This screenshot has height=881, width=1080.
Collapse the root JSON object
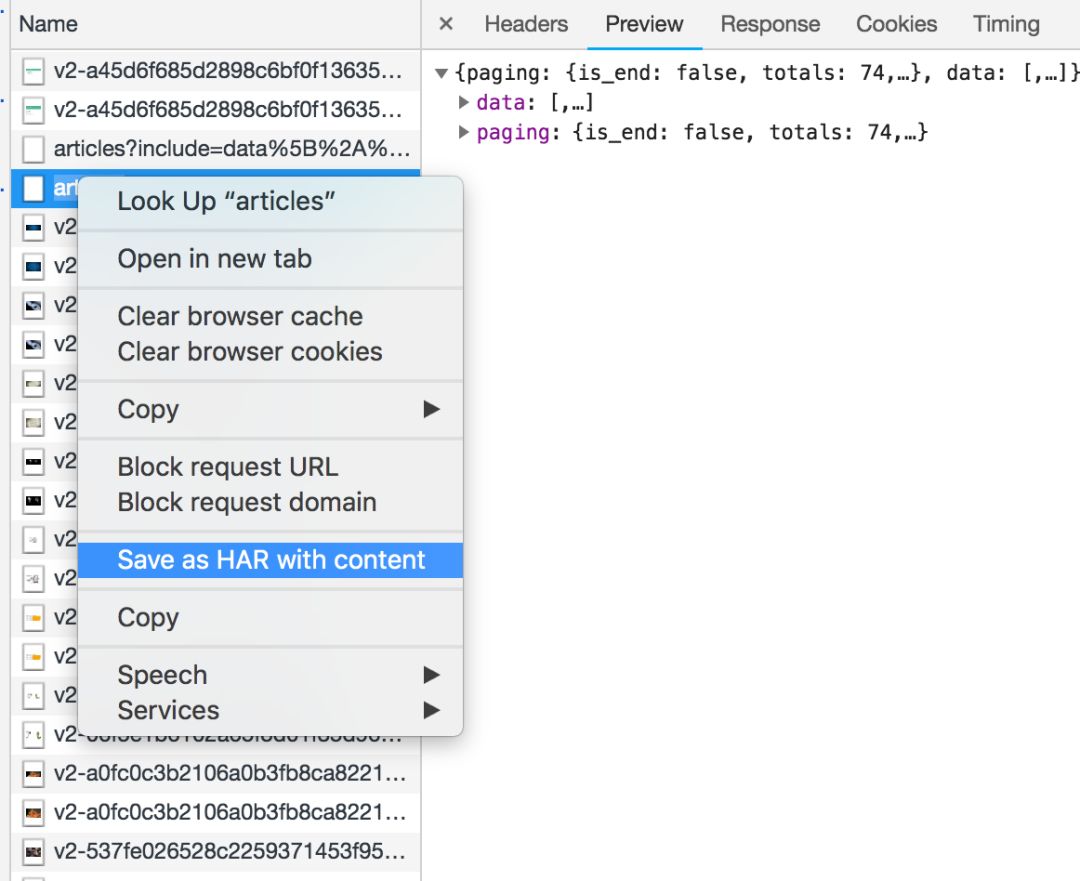[442, 73]
